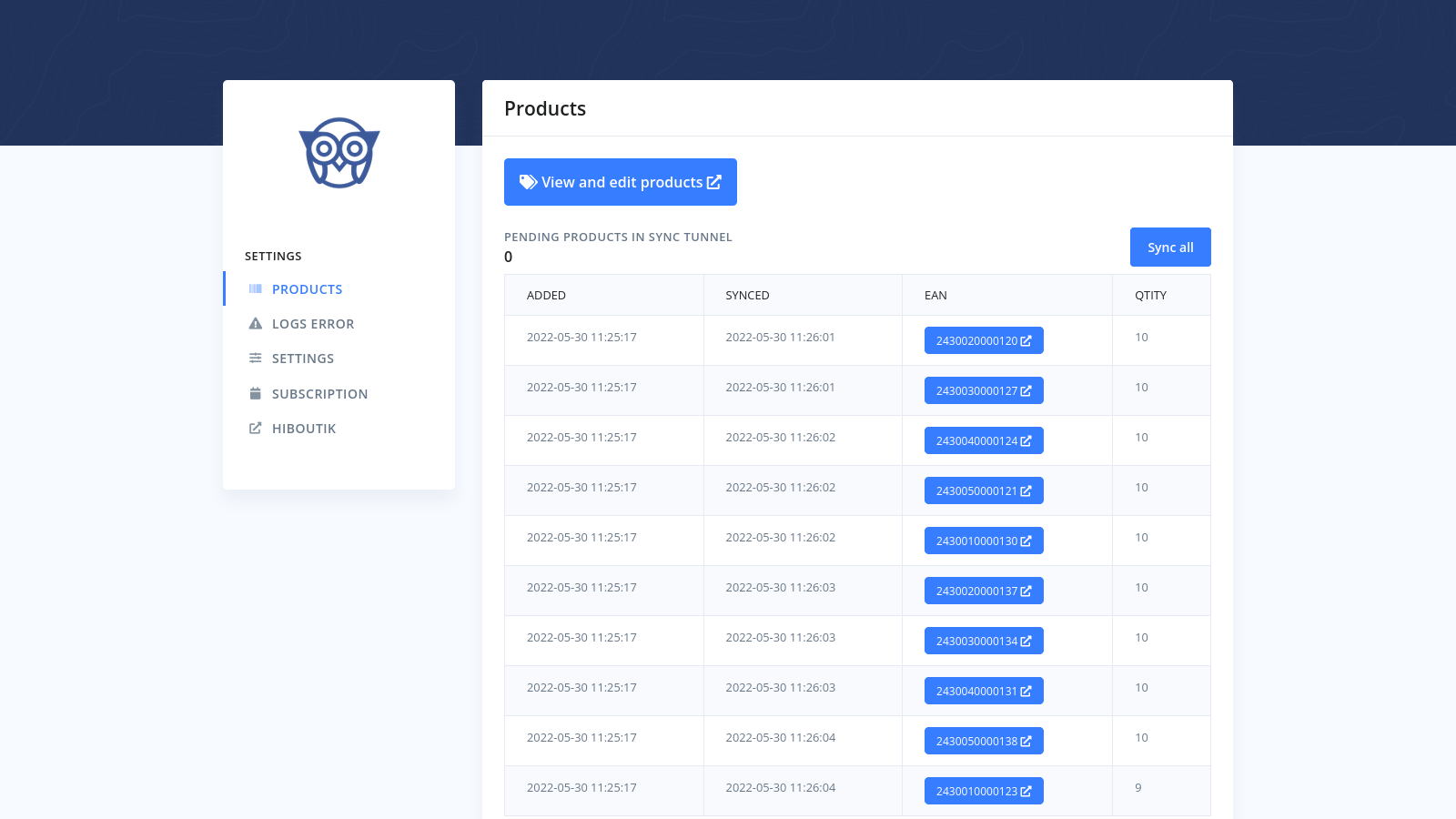The image size is (1456, 819).
Task: Click external link icon of EAN 2430010000123
Action: (1026, 791)
